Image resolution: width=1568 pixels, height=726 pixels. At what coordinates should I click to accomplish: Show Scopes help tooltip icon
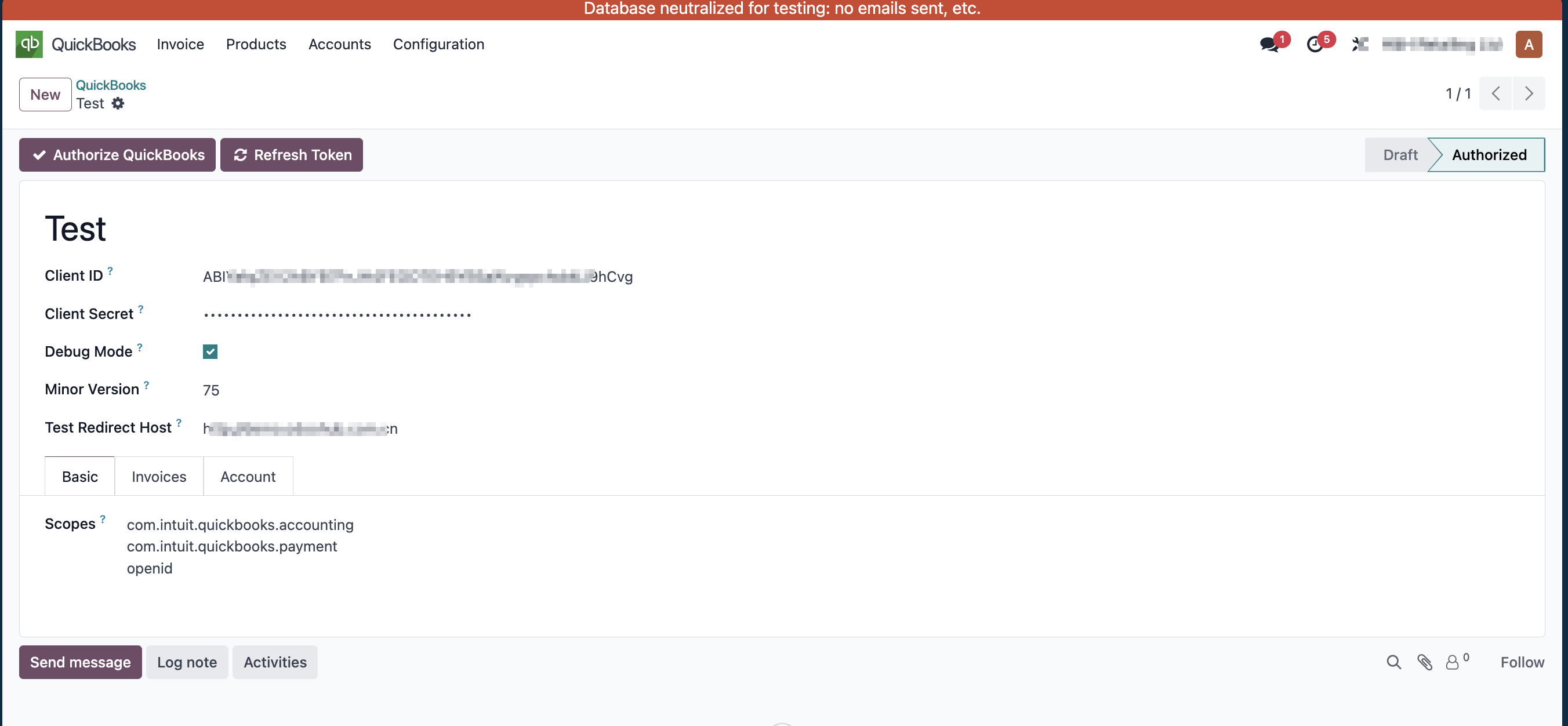click(x=102, y=519)
